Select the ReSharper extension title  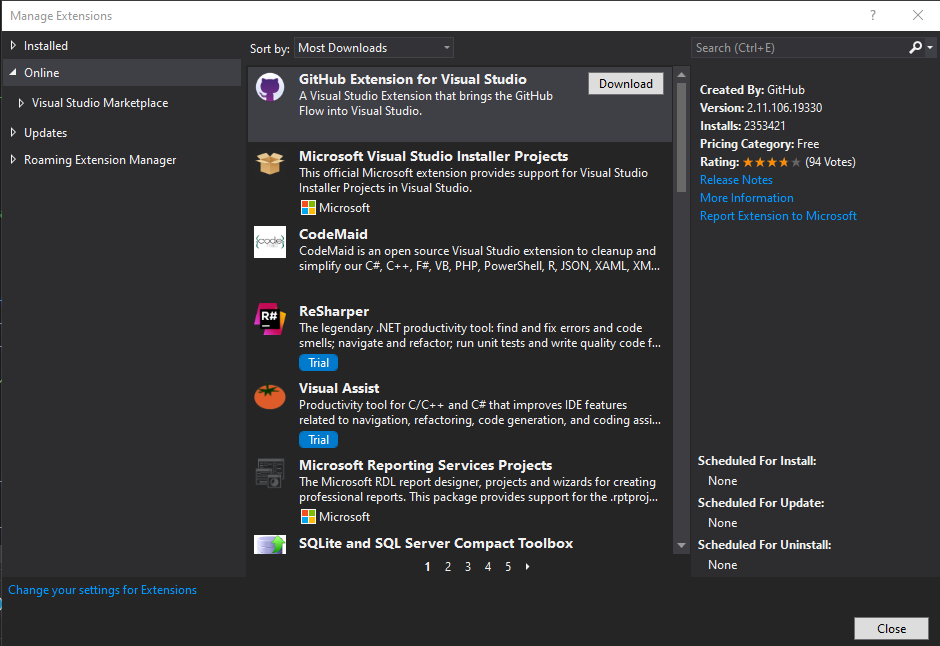(x=334, y=311)
